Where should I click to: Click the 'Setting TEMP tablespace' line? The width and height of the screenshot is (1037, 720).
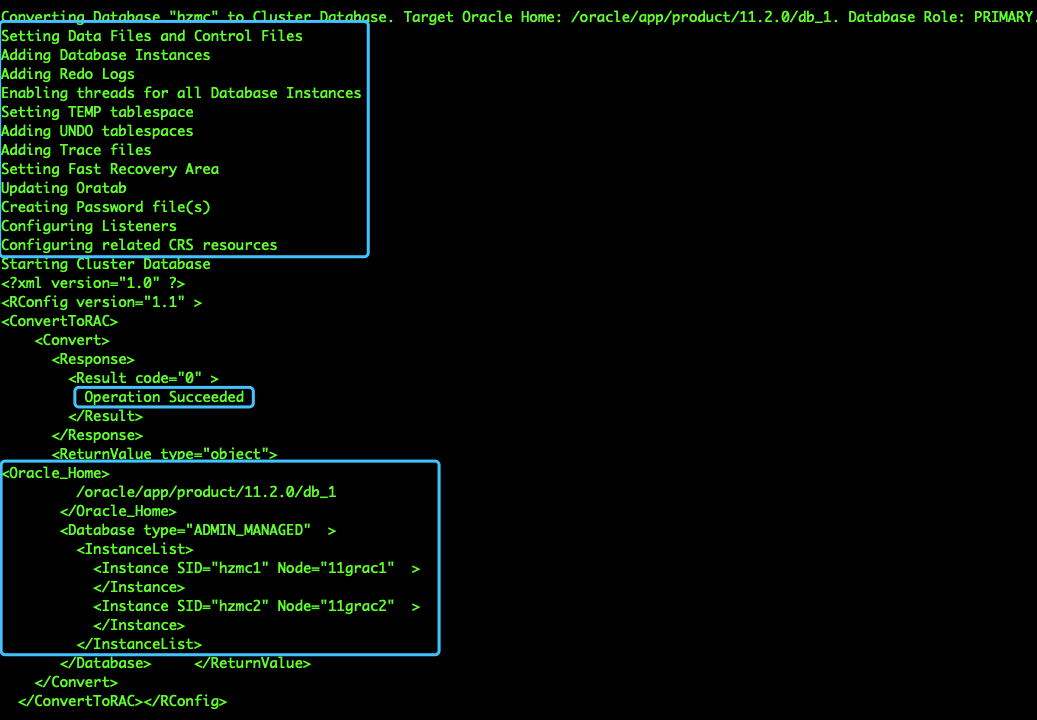[x=97, y=112]
